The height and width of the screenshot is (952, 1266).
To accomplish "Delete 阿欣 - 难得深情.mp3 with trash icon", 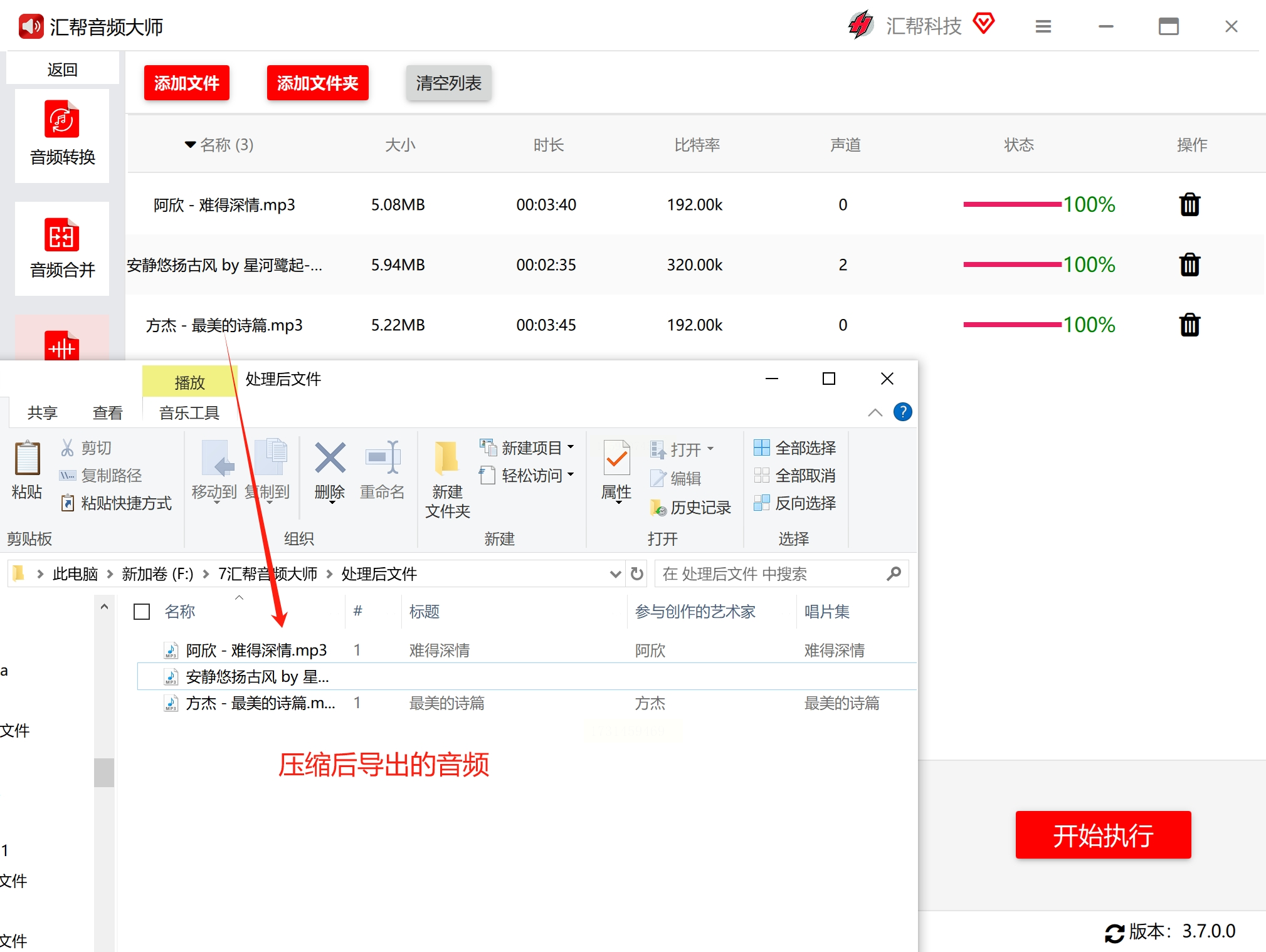I will [1189, 205].
